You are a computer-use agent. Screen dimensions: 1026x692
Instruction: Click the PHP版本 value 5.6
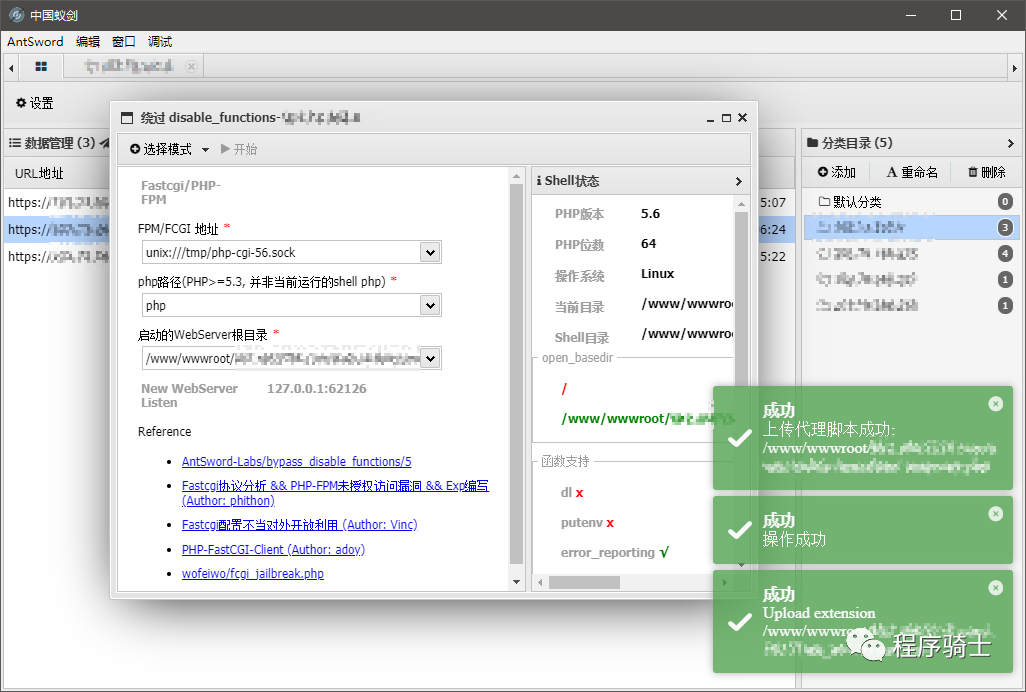point(650,214)
